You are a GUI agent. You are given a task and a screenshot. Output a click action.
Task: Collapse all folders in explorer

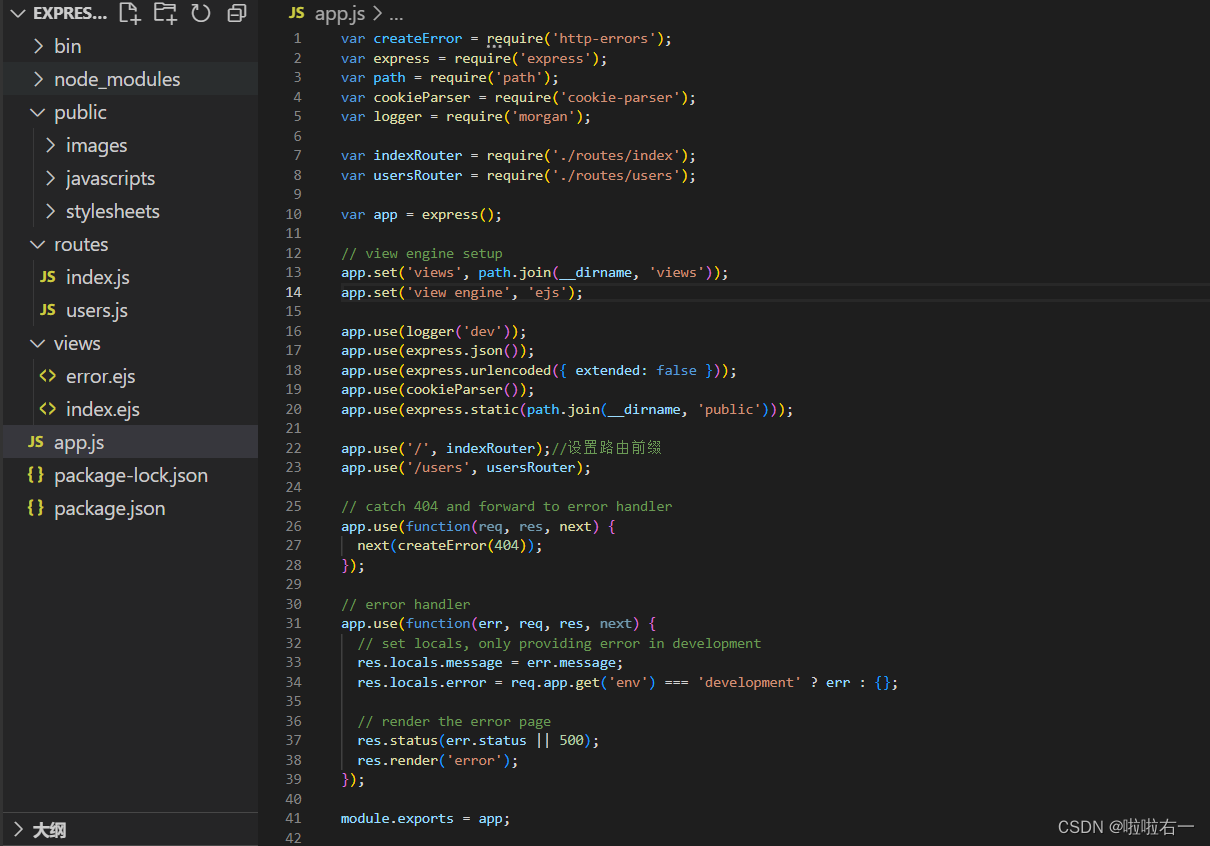point(237,13)
